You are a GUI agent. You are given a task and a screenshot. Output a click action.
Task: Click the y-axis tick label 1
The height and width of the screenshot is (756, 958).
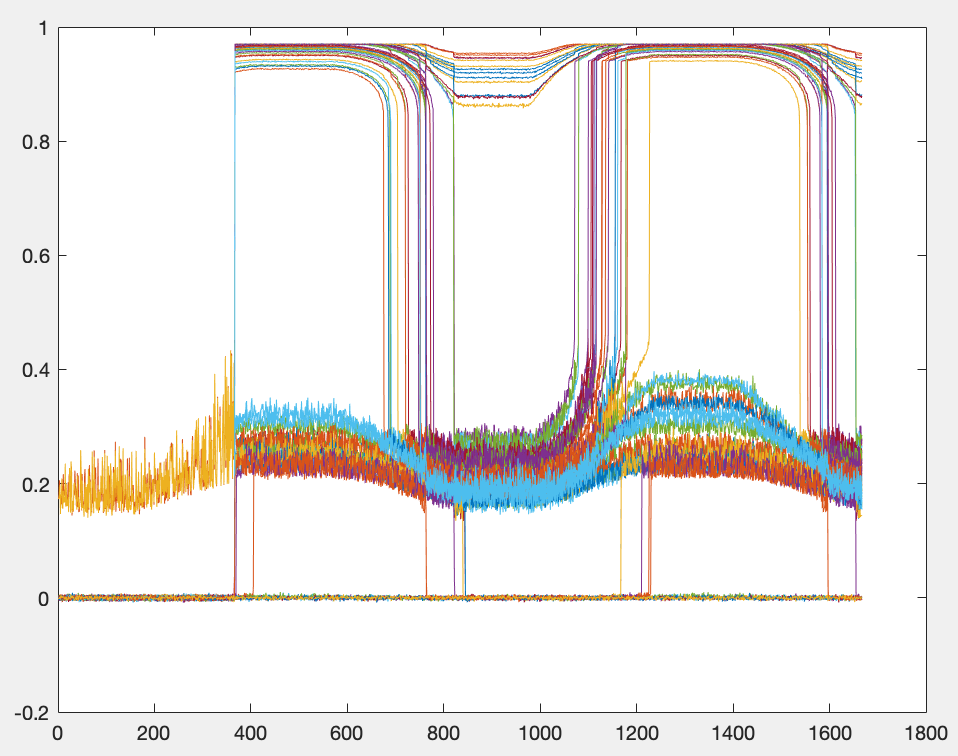[43, 28]
